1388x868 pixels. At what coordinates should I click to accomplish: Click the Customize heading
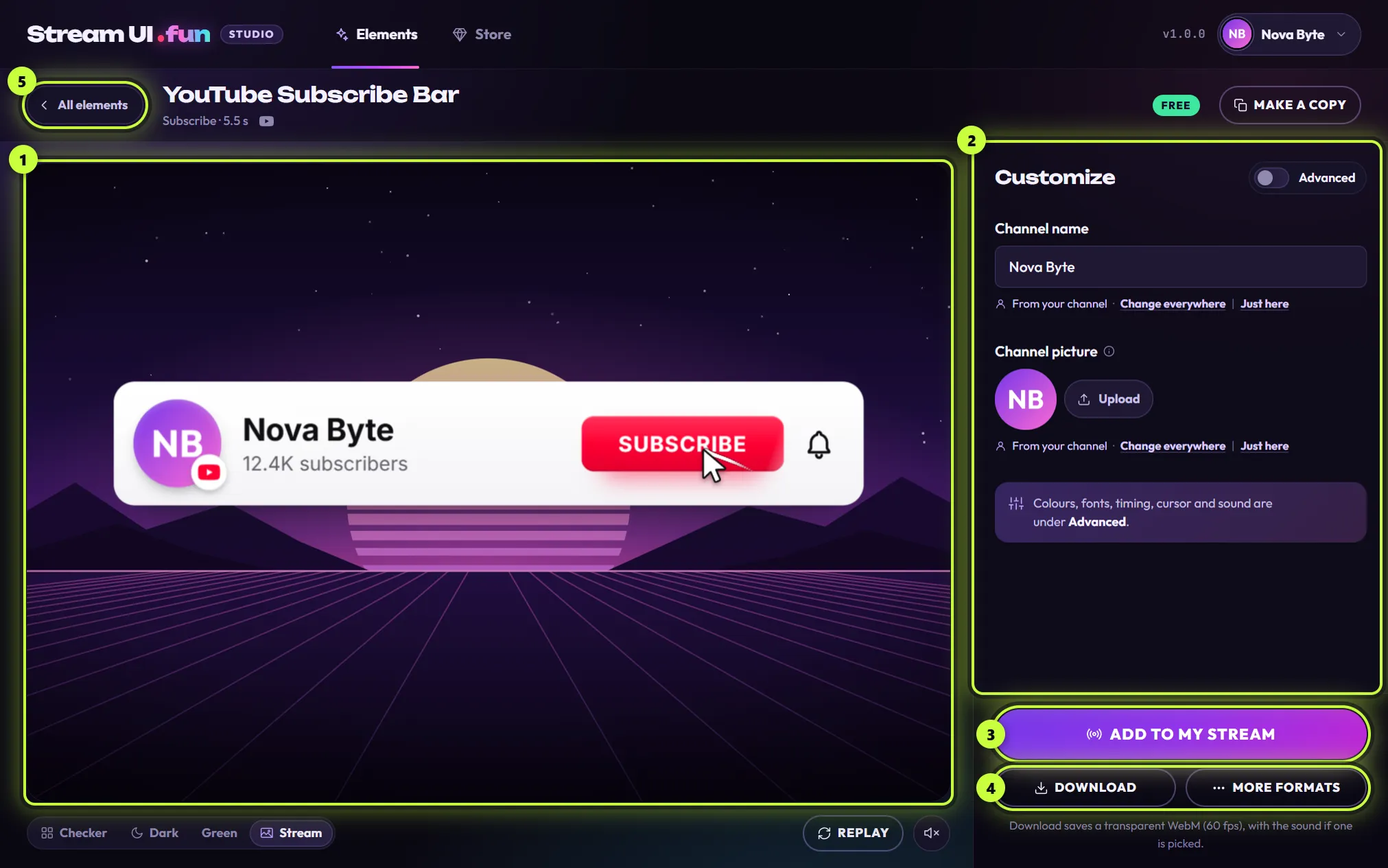[1055, 177]
